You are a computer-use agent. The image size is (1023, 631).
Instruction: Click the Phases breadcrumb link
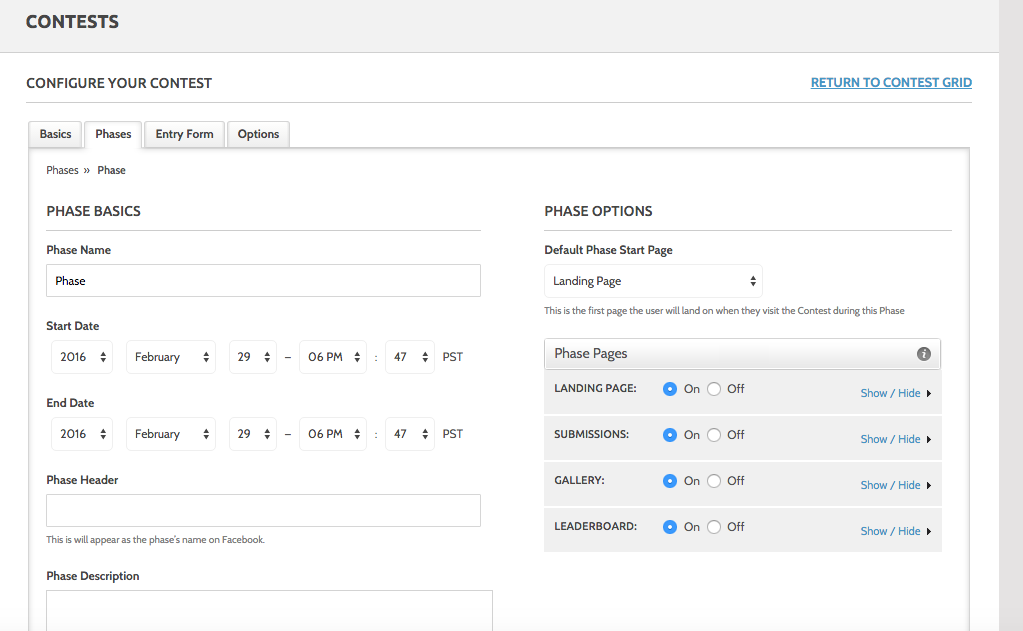tap(62, 170)
